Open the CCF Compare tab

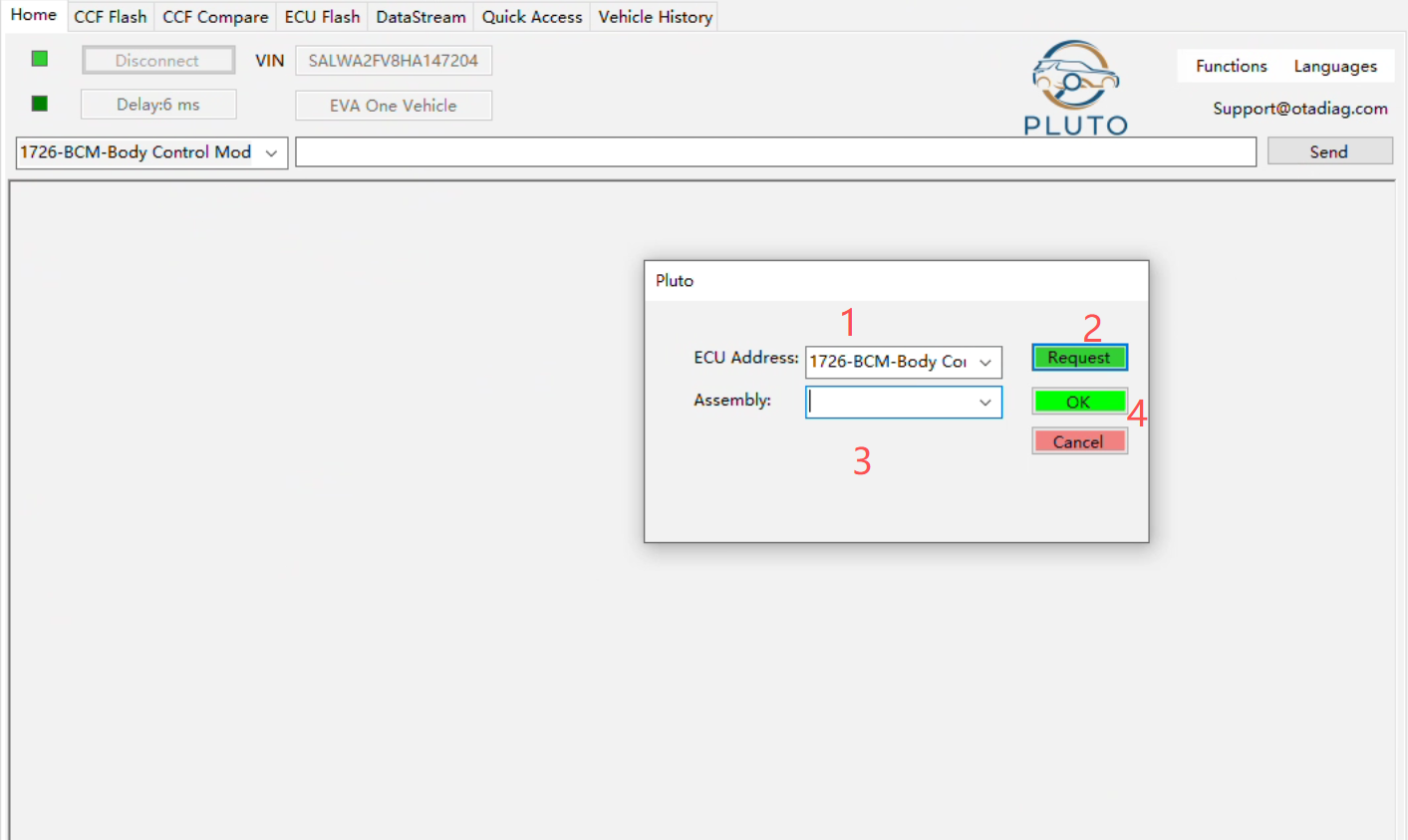[x=215, y=17]
